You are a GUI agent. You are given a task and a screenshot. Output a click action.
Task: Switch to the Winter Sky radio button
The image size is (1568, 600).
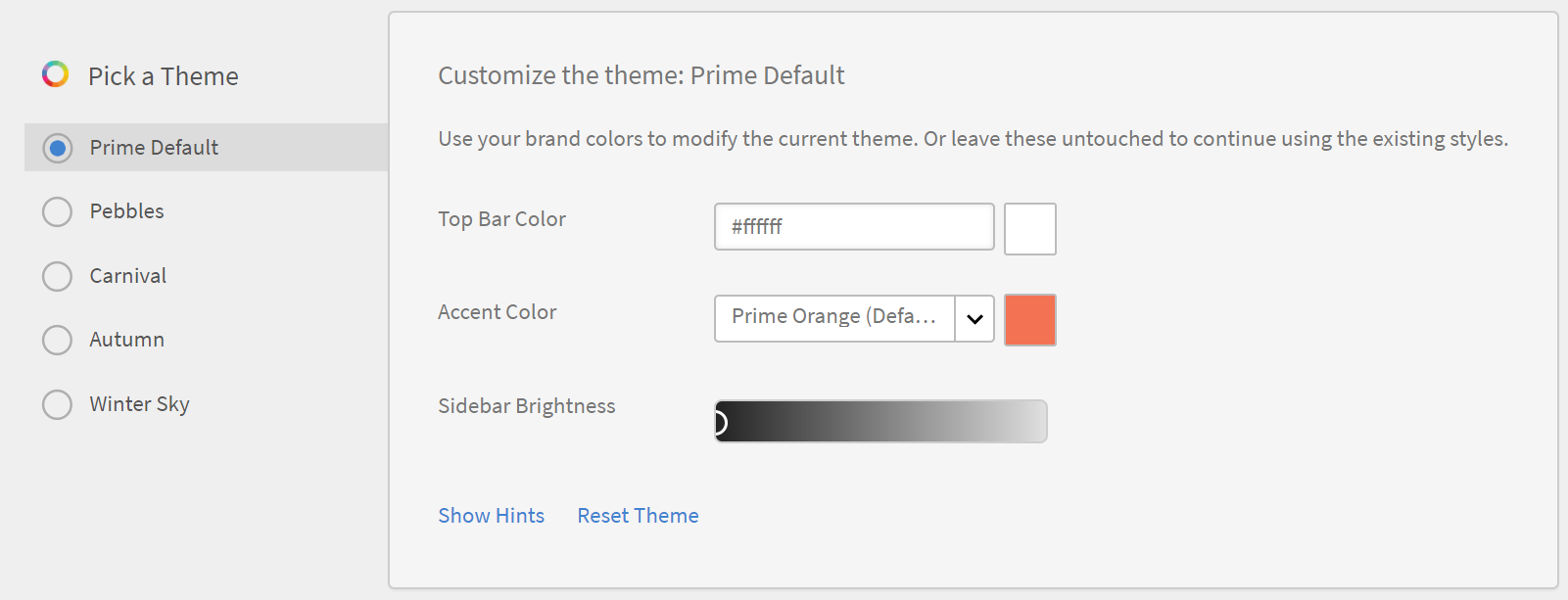coord(58,404)
